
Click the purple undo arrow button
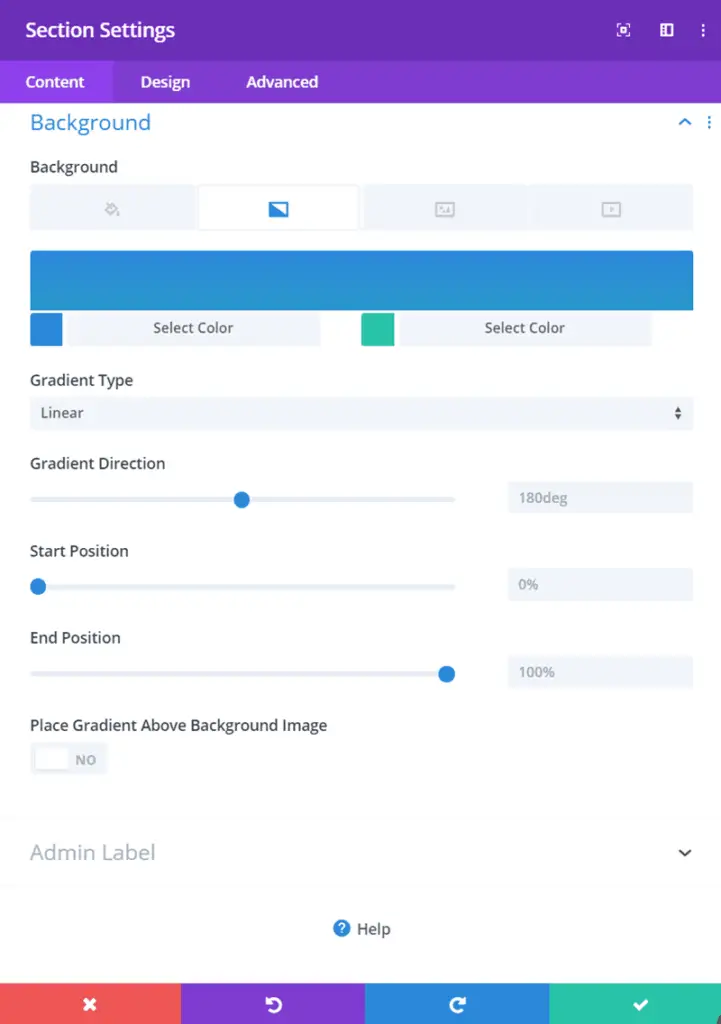pos(273,1004)
